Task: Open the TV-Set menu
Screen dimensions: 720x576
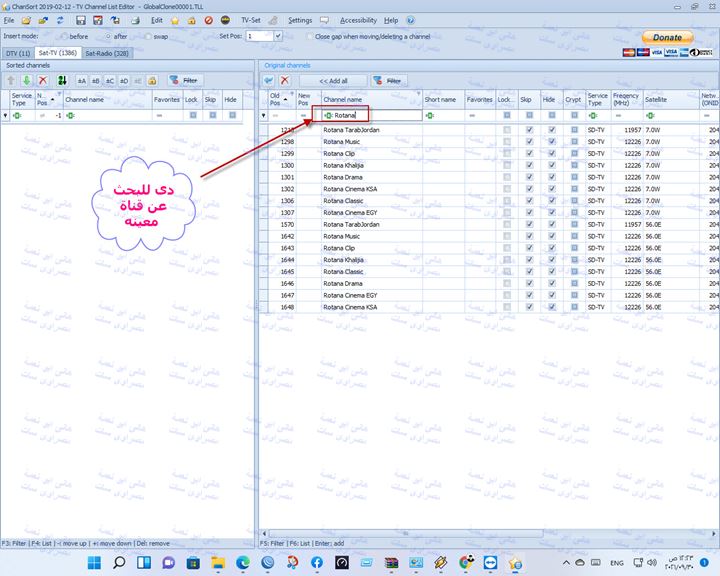Action: [x=251, y=20]
